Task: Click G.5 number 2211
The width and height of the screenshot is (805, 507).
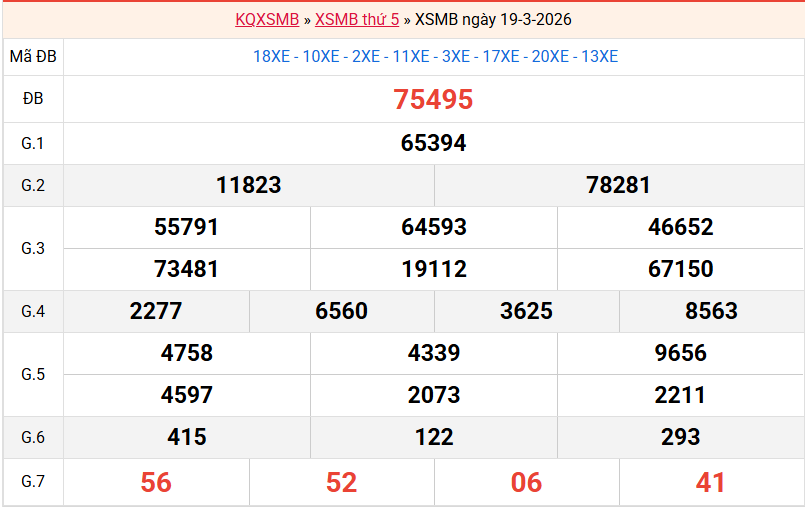Action: tap(680, 395)
